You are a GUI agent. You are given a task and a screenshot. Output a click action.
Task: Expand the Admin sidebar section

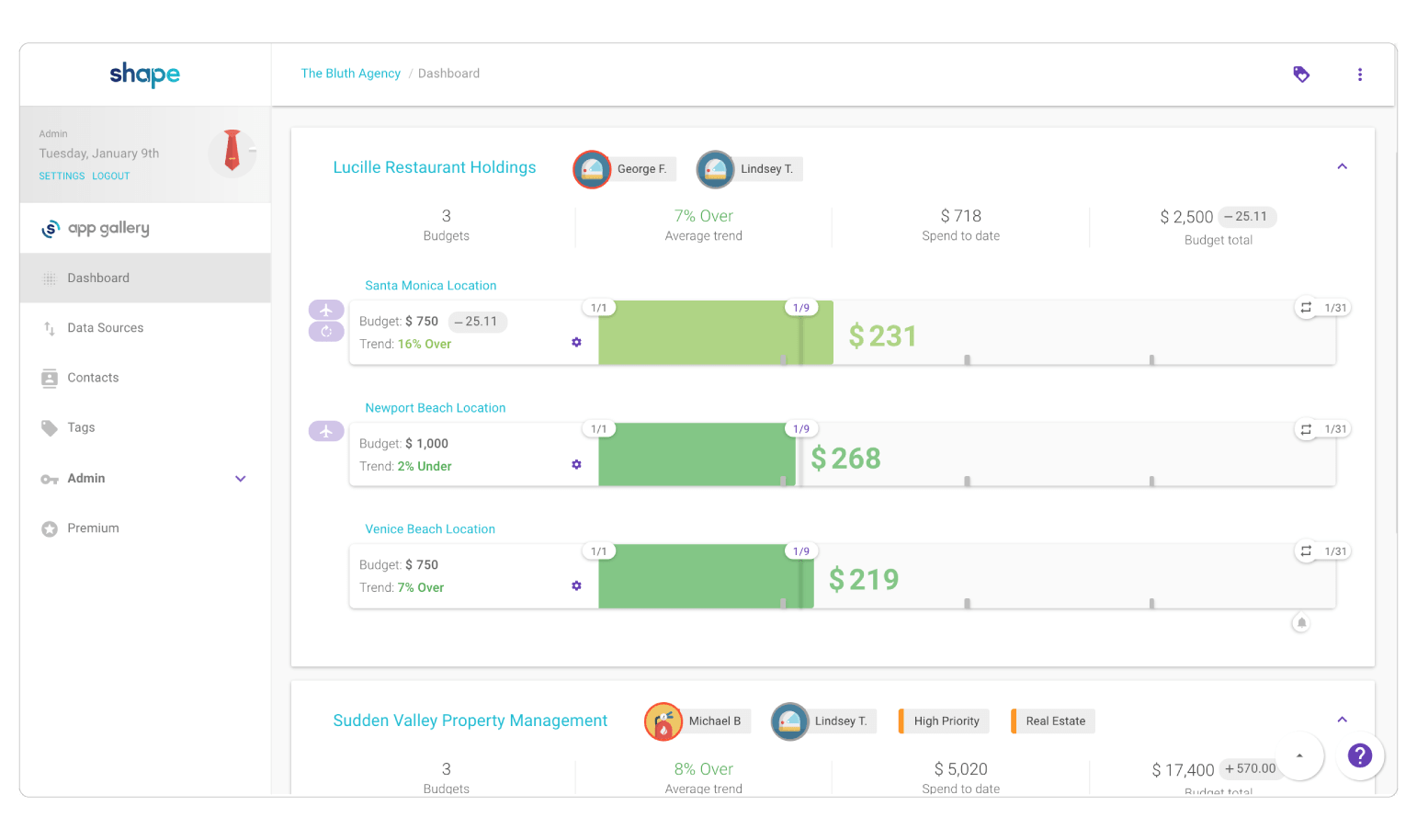pos(240,478)
